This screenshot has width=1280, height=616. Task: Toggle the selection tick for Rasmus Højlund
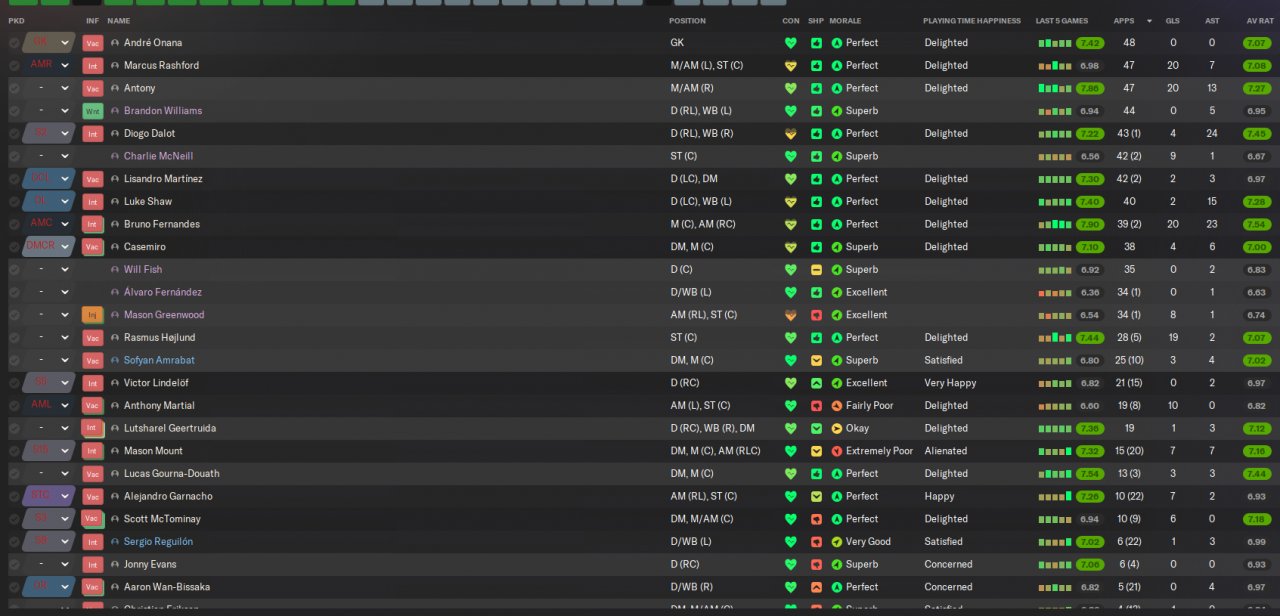(14, 338)
